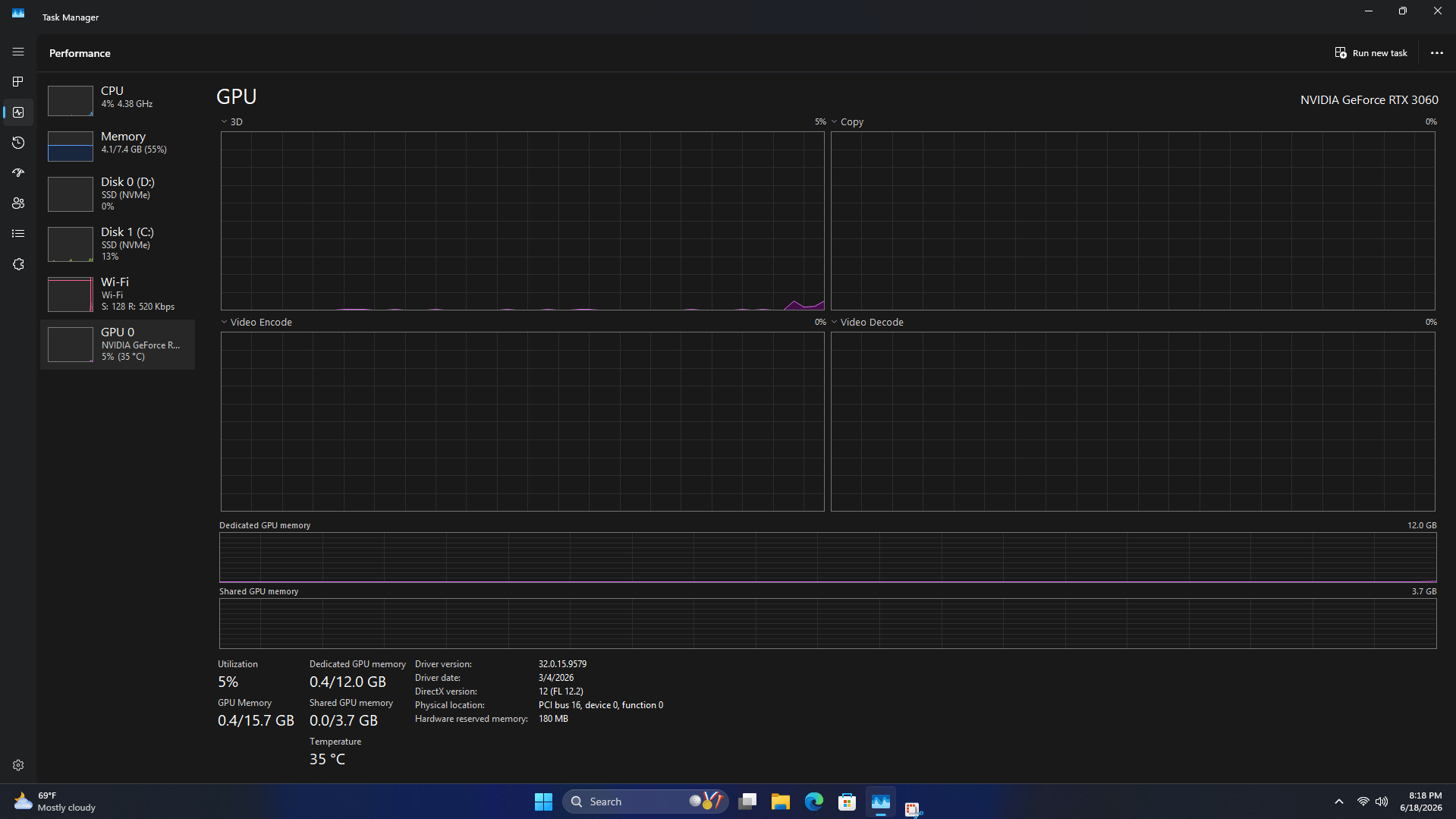The width and height of the screenshot is (1456, 819).
Task: Open File Explorer from the taskbar
Action: tap(781, 802)
